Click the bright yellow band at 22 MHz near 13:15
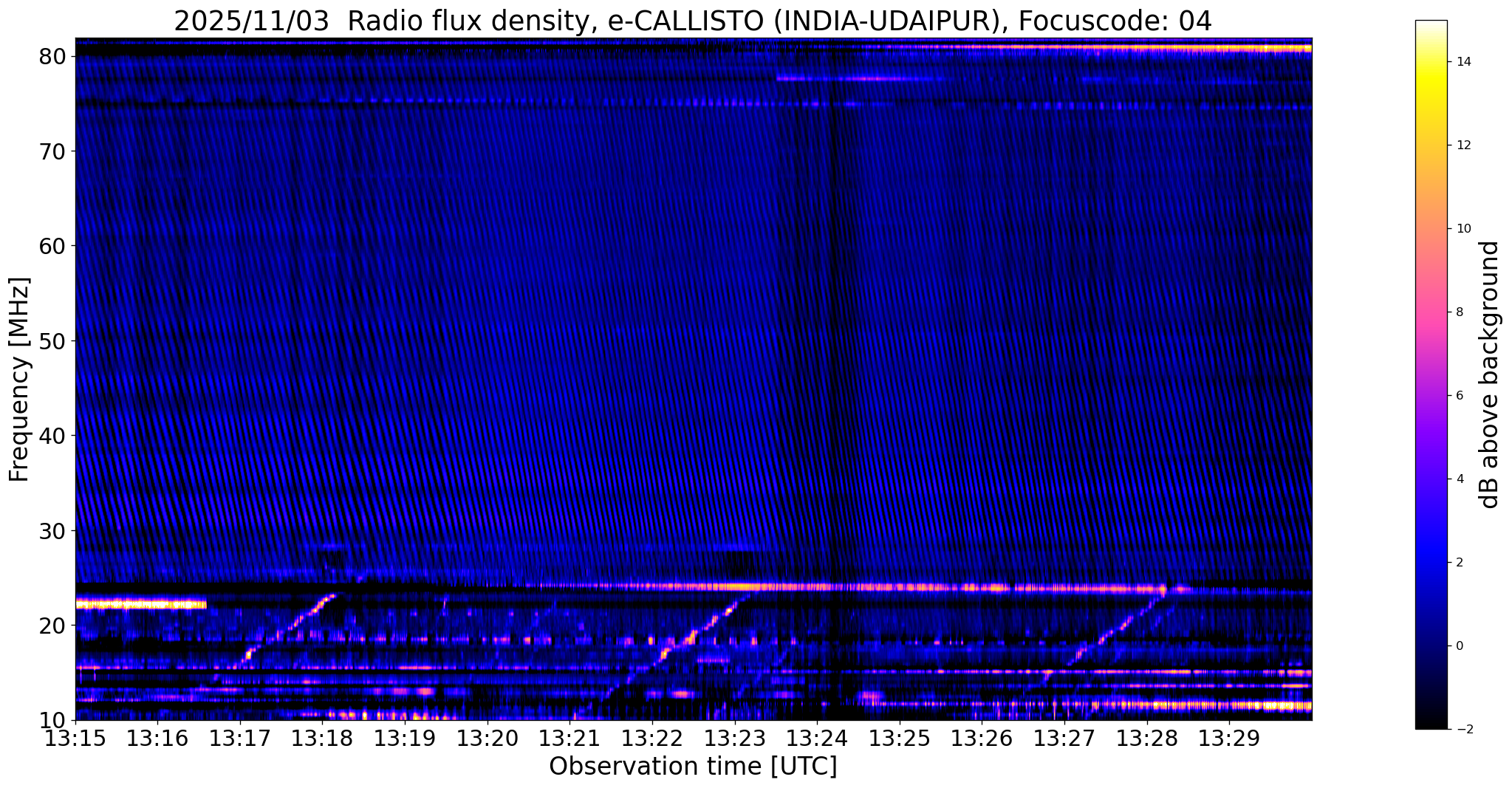Screen dimensions: 1512x788 [140, 603]
